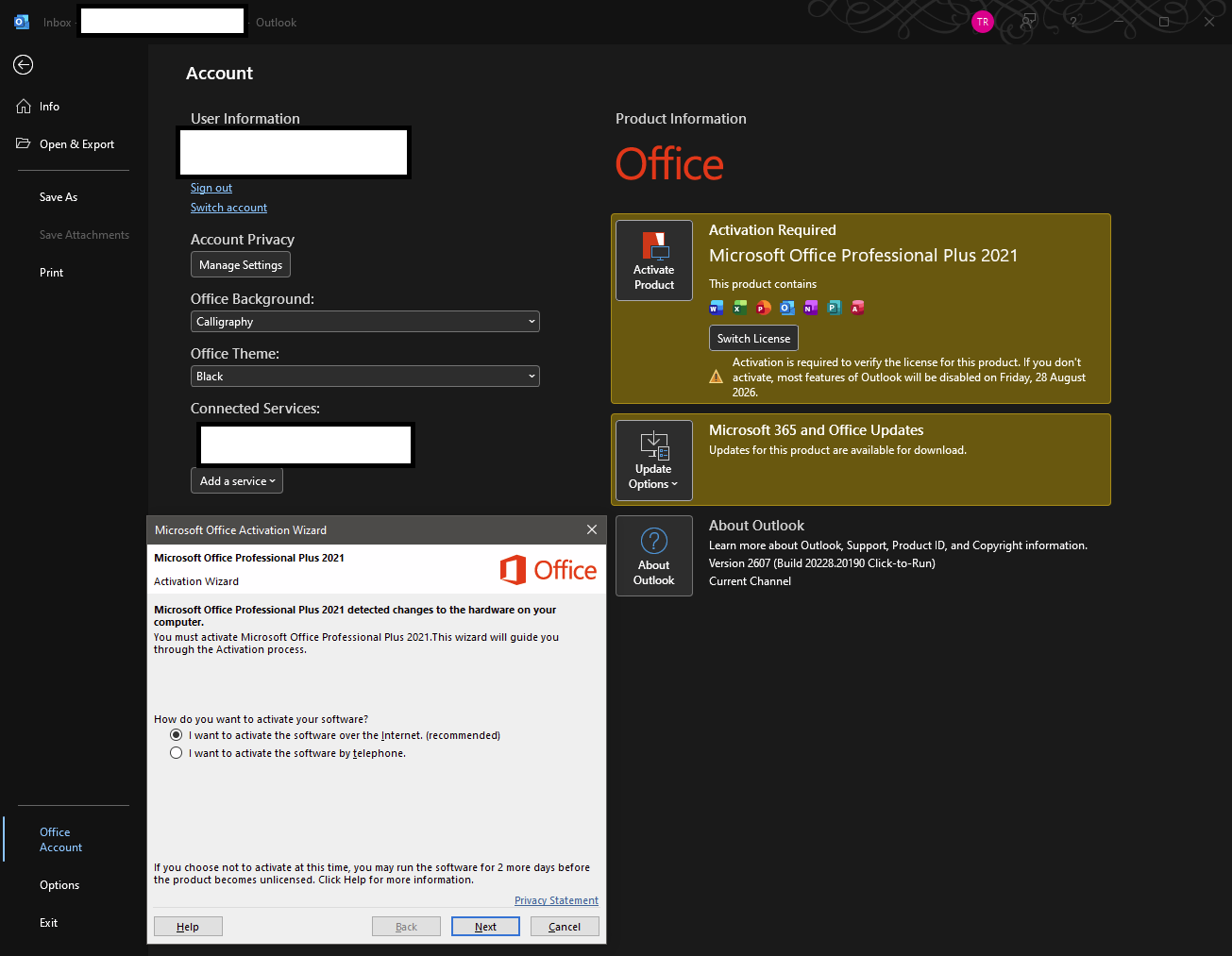1232x956 pixels.
Task: Expand the Add a service menu
Action: [237, 481]
